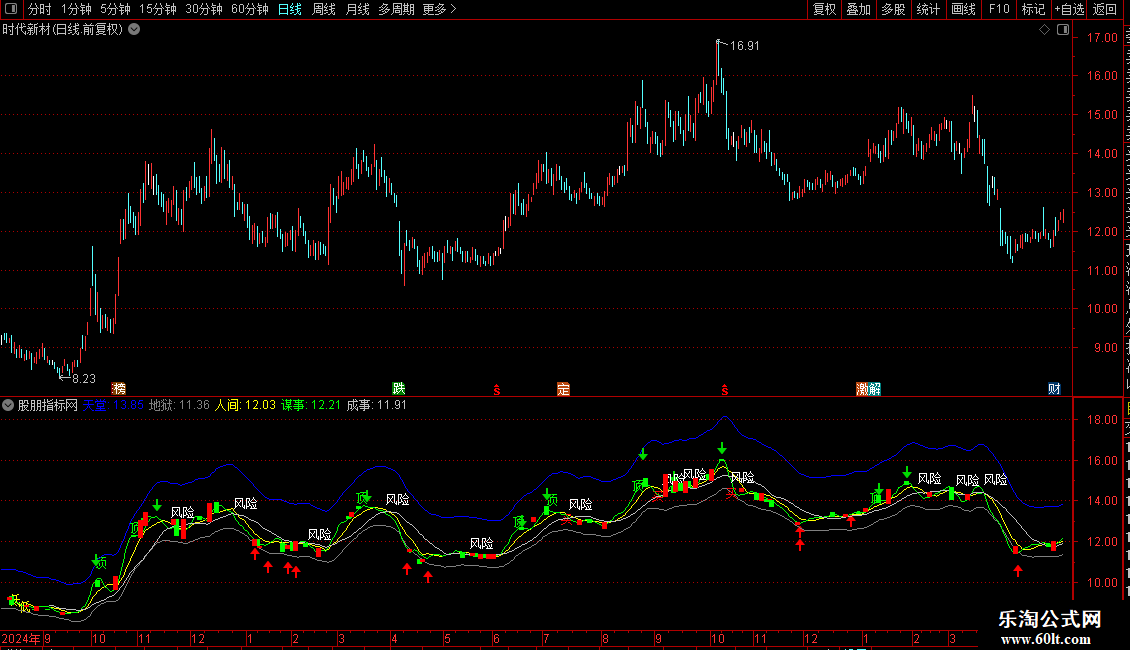Expand the 更多 periods menu
This screenshot has width=1130, height=650.
pyautogui.click(x=439, y=9)
